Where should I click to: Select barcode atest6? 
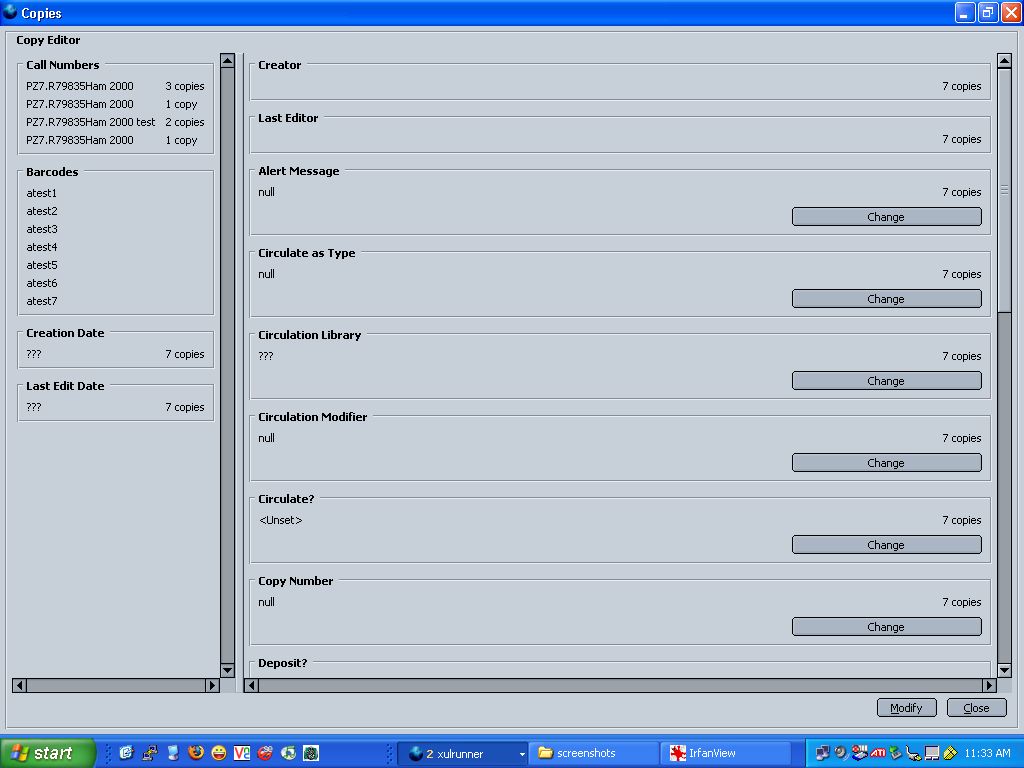(x=42, y=283)
